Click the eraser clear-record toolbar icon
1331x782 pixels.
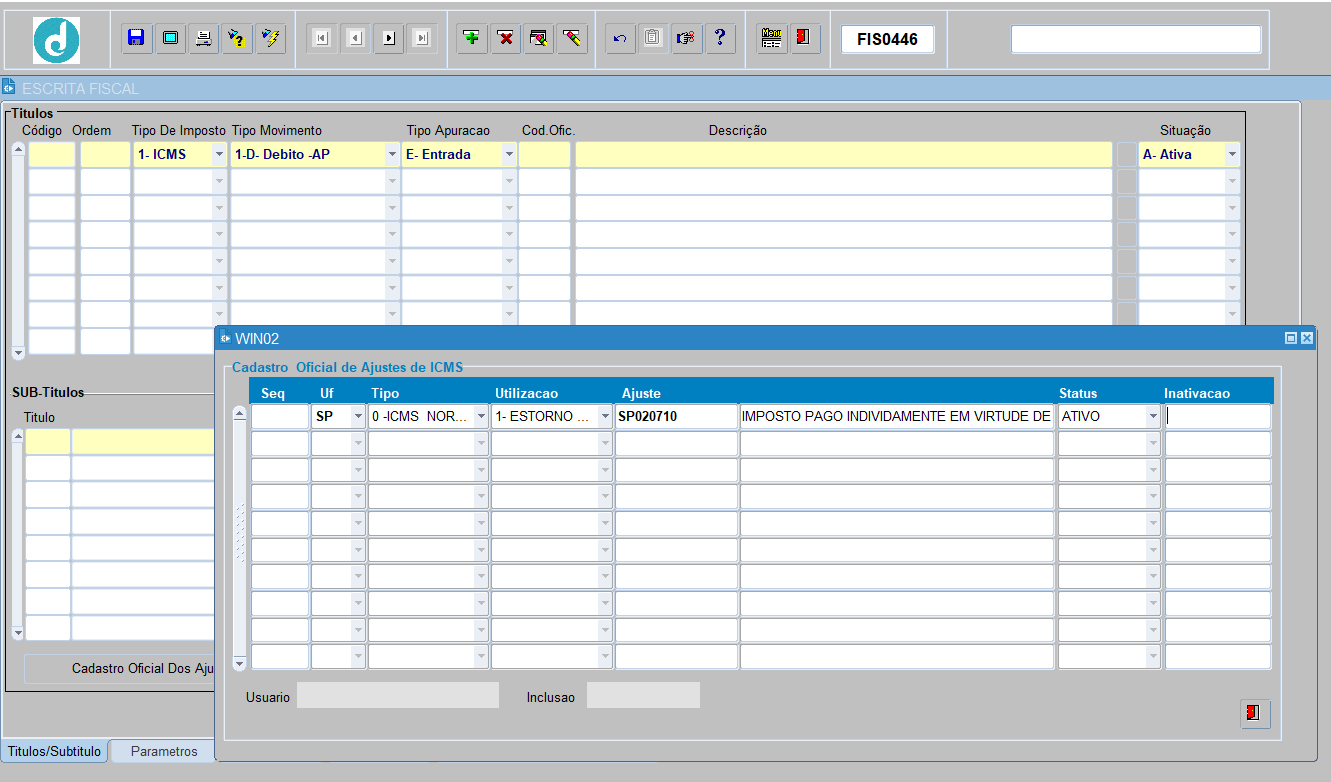pos(572,39)
